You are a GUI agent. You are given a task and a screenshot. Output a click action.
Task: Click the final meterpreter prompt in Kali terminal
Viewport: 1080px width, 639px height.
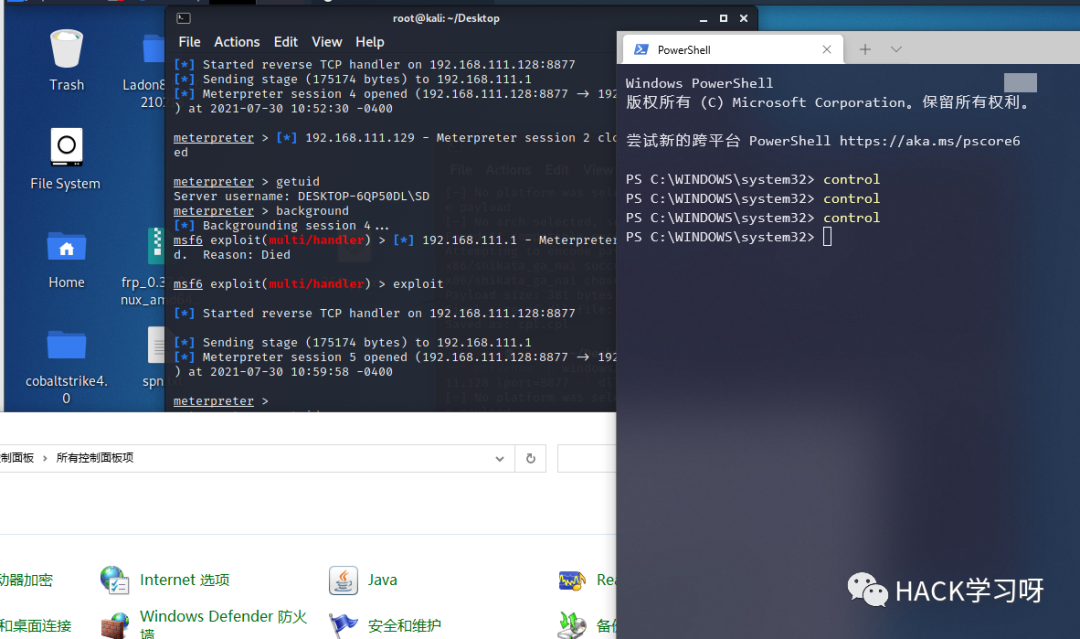[x=221, y=401]
